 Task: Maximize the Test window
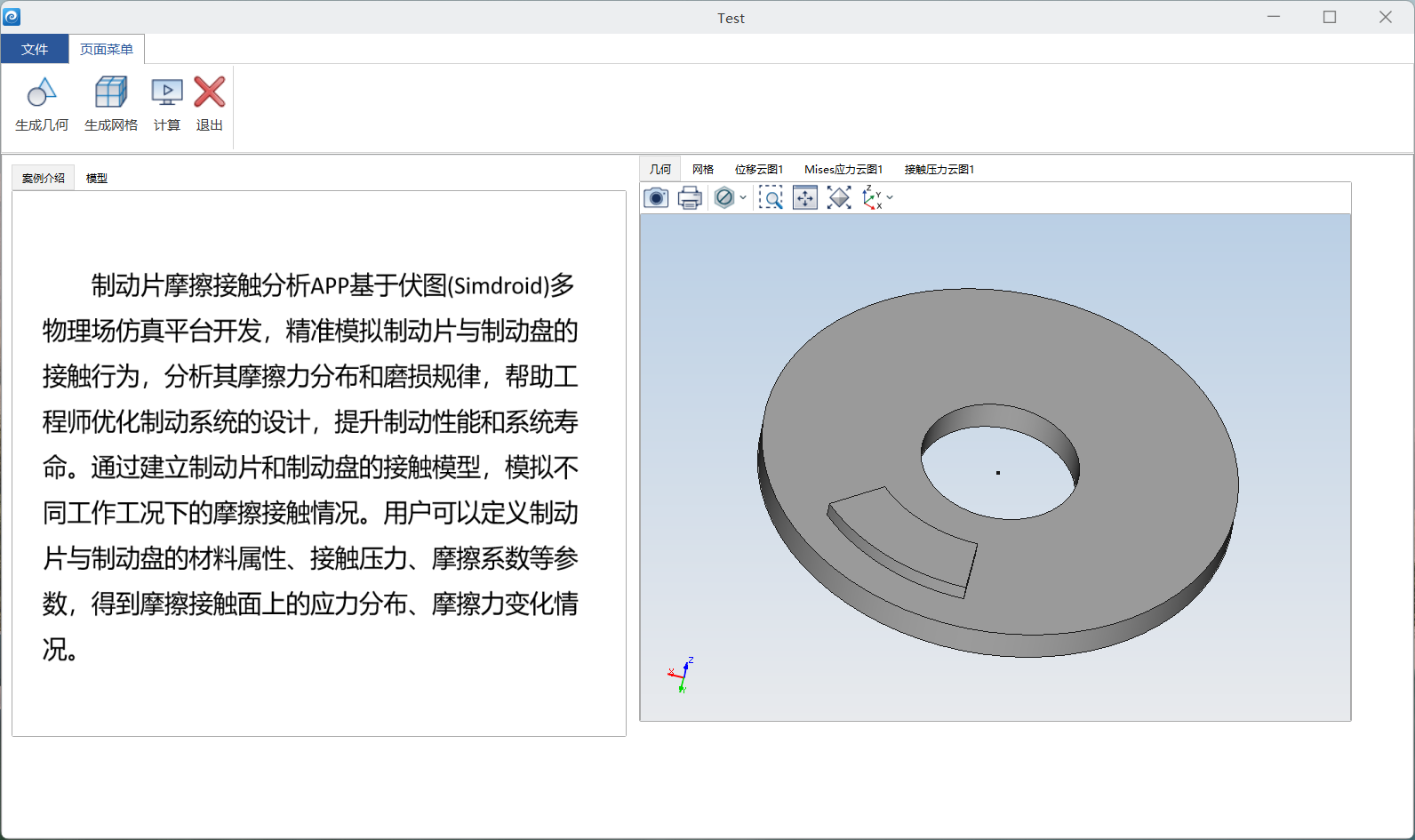tap(1330, 17)
